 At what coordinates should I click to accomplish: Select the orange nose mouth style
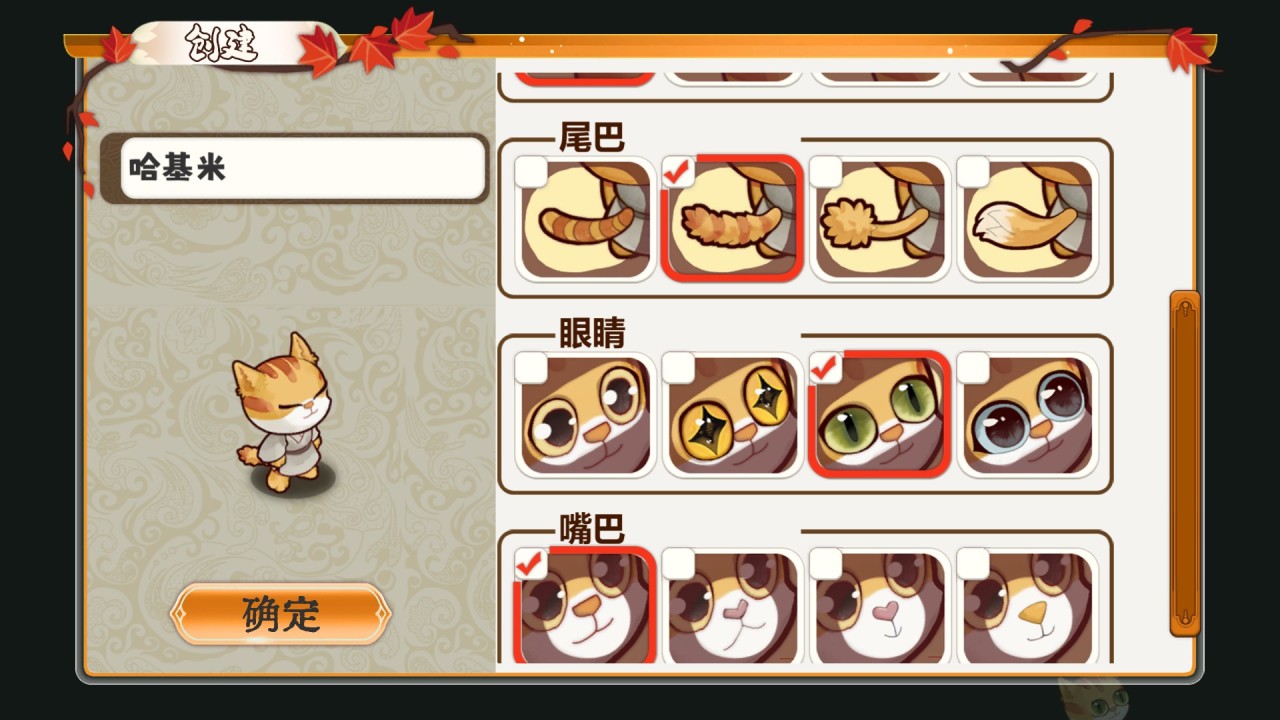point(585,605)
